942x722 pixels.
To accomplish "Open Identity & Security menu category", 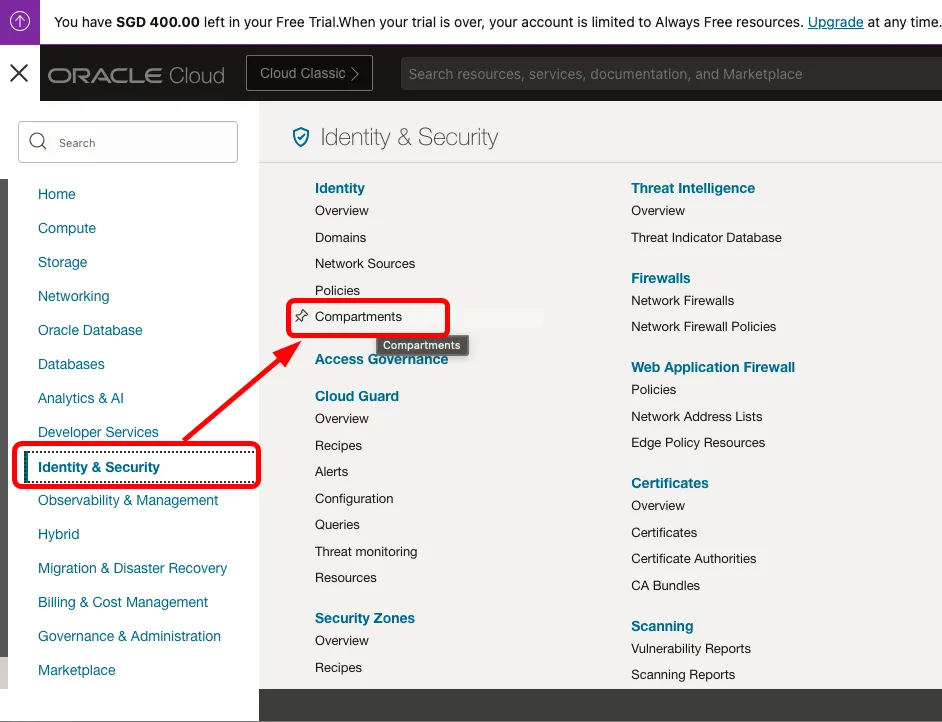I will (x=99, y=467).
